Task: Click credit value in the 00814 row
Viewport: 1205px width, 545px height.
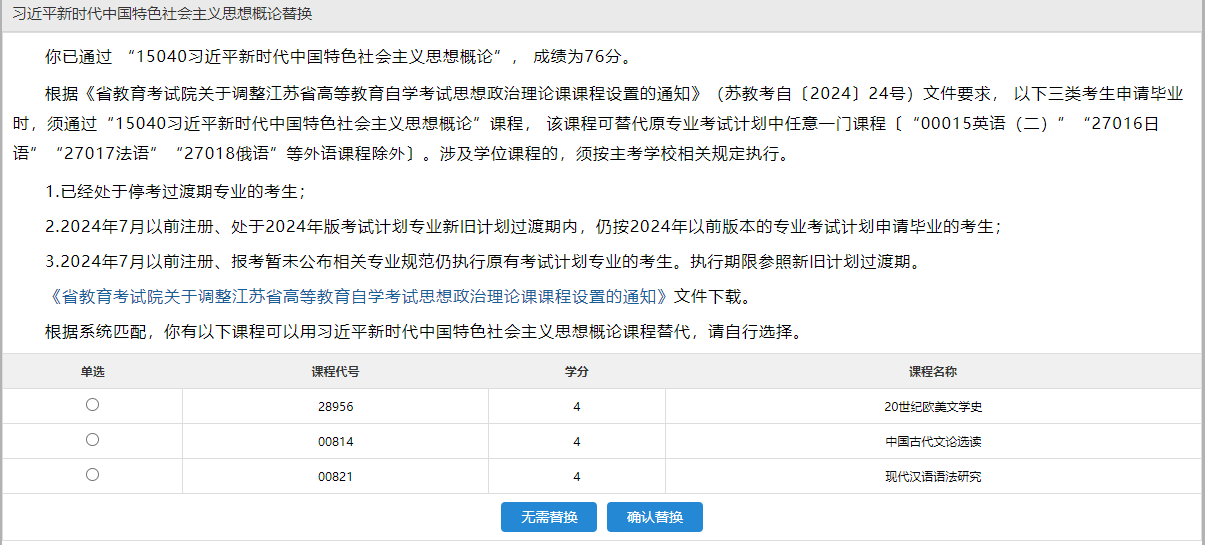Action: (577, 442)
